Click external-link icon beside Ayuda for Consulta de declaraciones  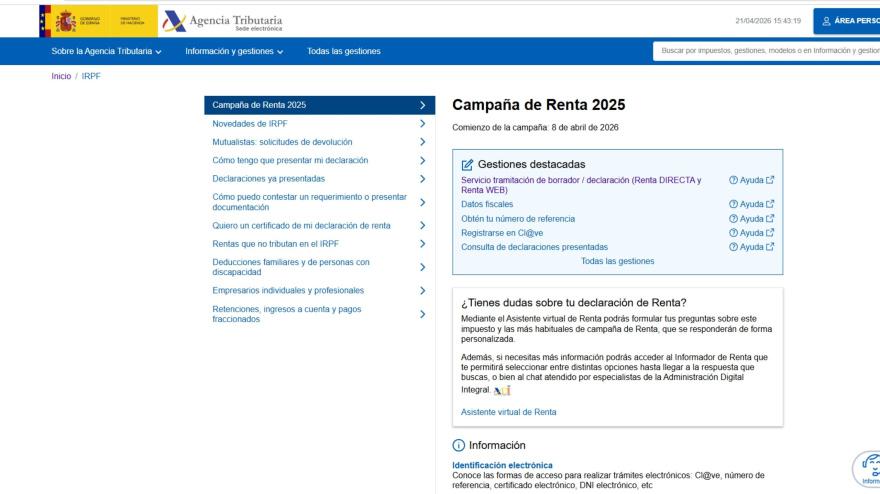click(770, 246)
